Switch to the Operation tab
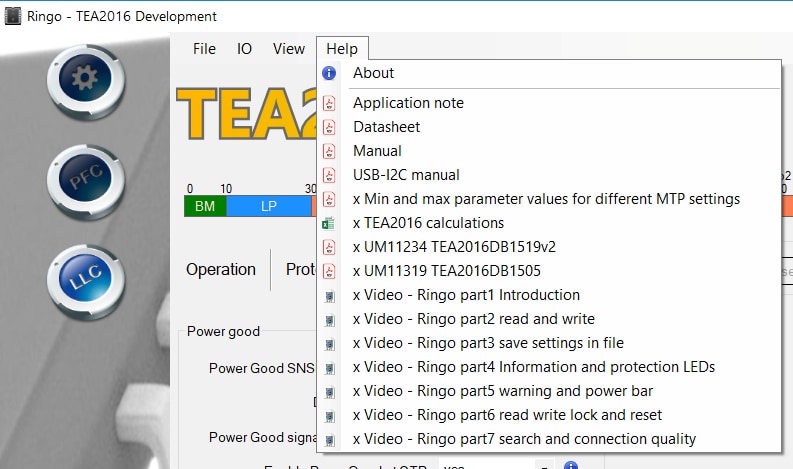 221,269
